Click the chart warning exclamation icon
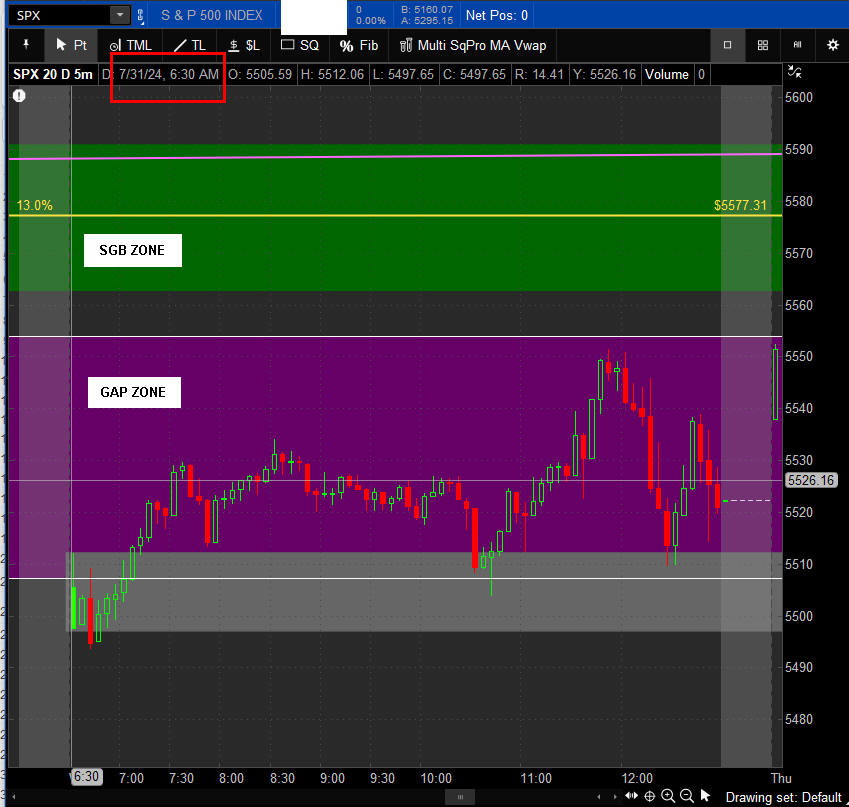 point(19,96)
